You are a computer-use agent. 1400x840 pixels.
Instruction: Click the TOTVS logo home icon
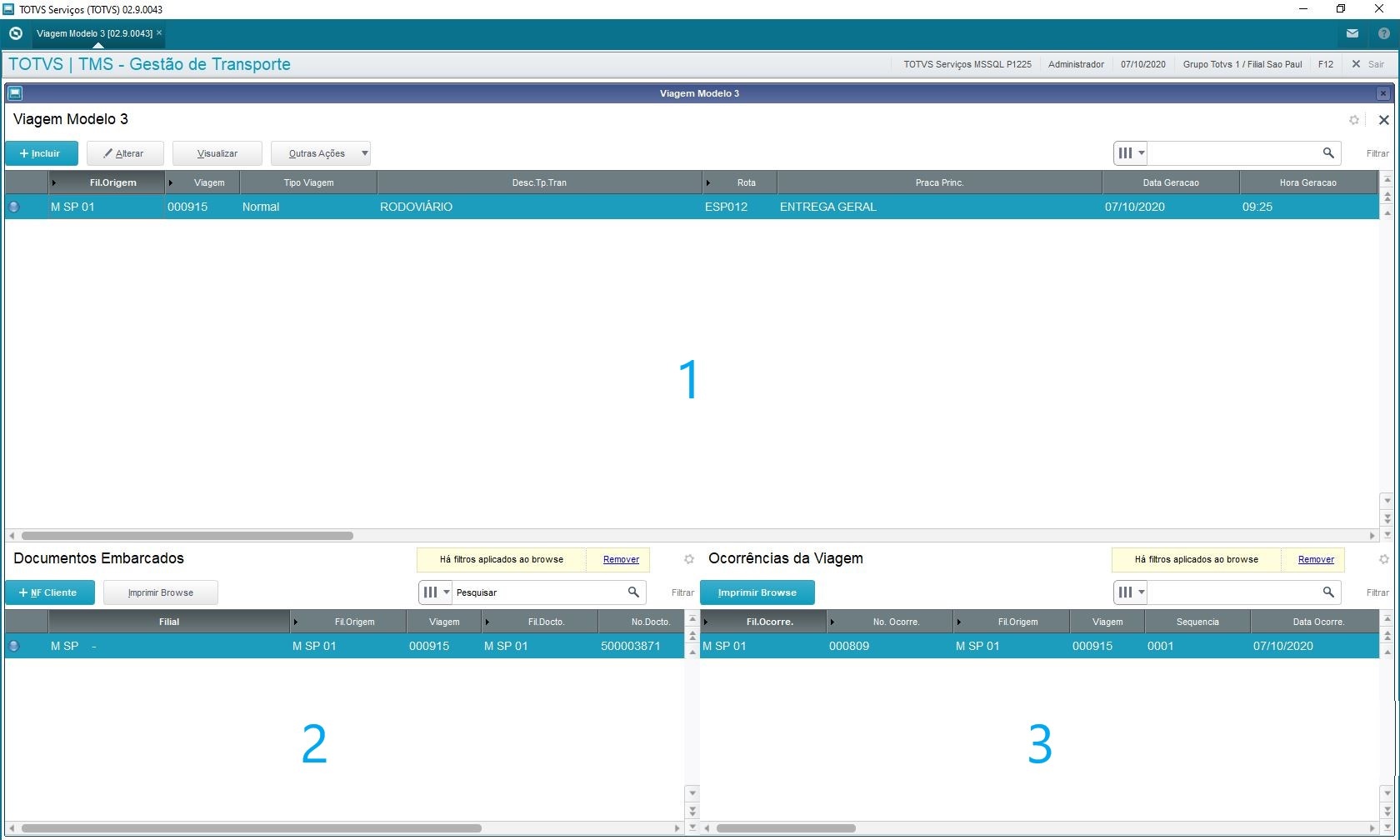click(15, 33)
